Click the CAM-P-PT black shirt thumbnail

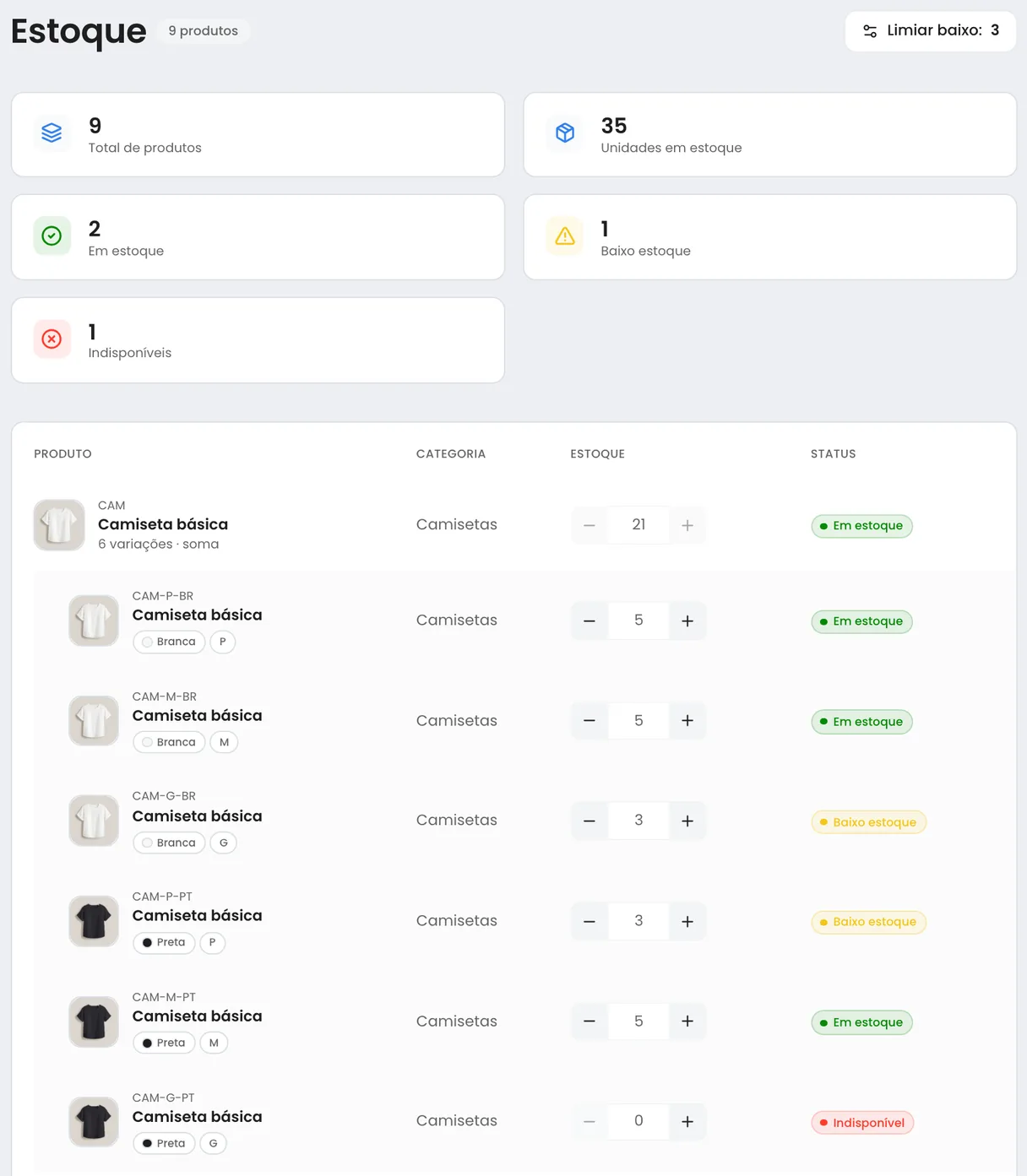click(94, 921)
